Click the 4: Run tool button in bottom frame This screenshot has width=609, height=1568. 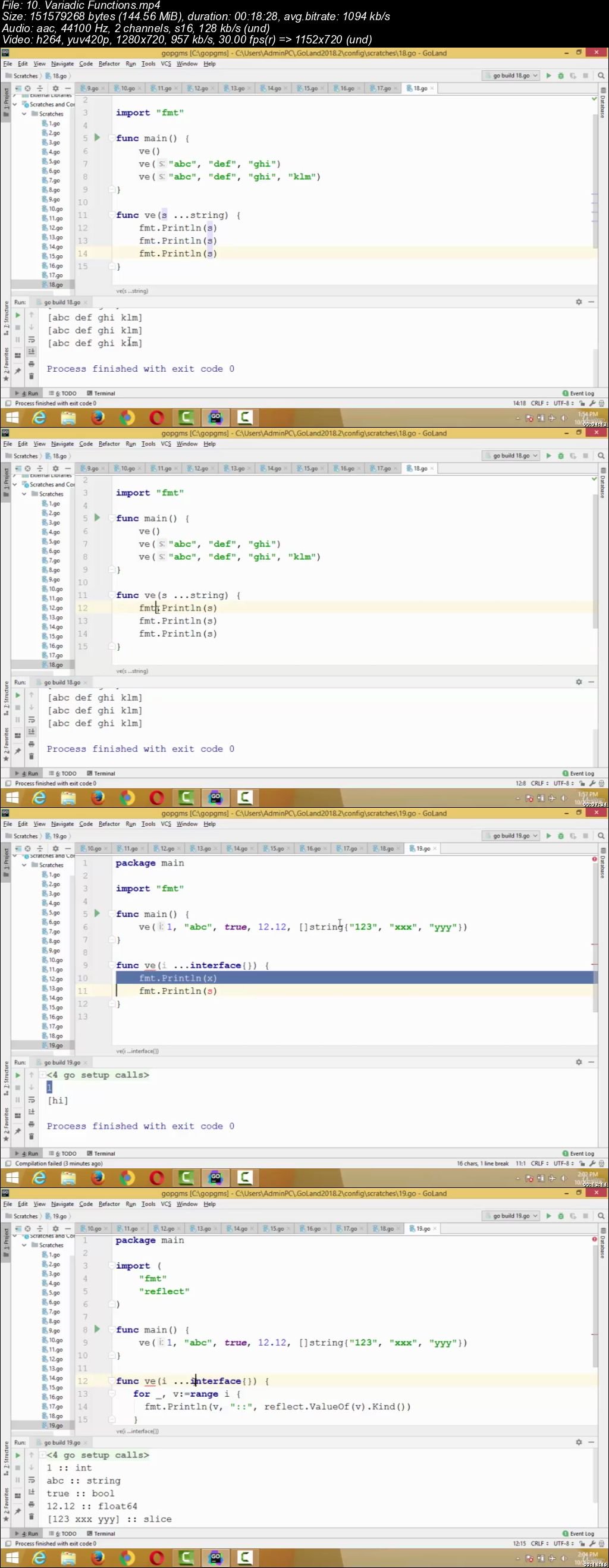click(x=27, y=1533)
